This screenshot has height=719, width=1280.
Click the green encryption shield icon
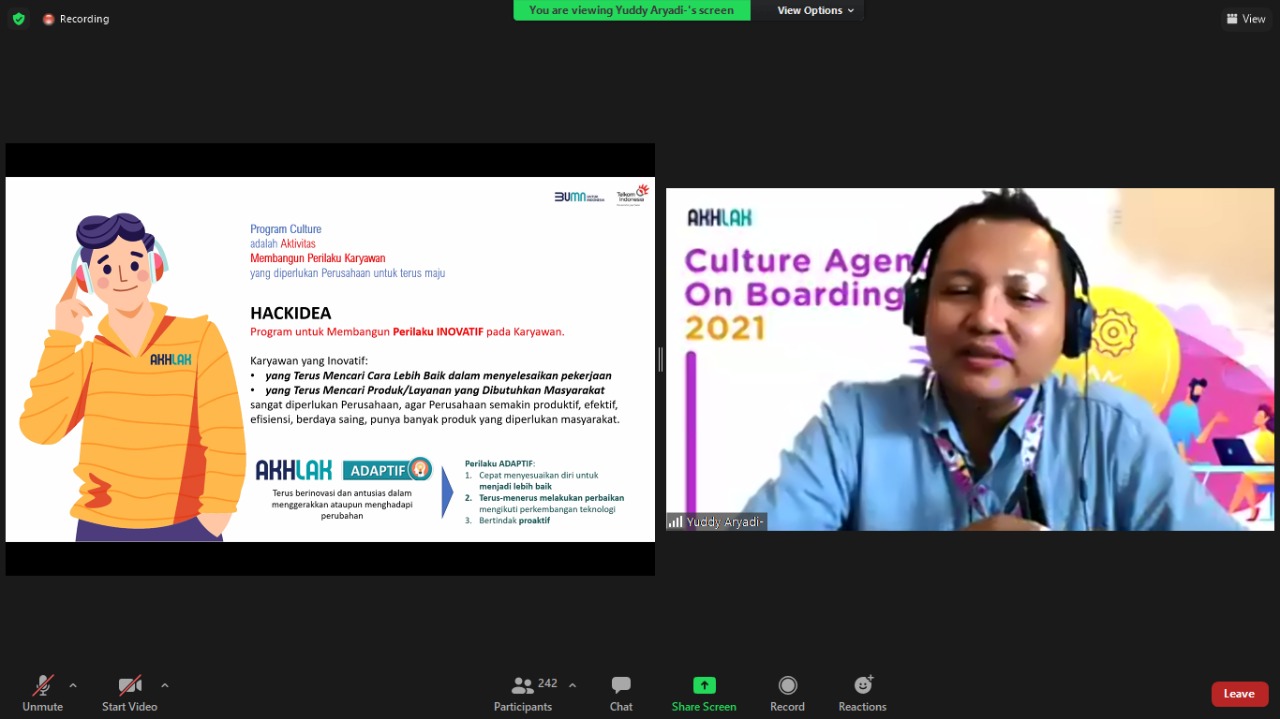point(18,19)
